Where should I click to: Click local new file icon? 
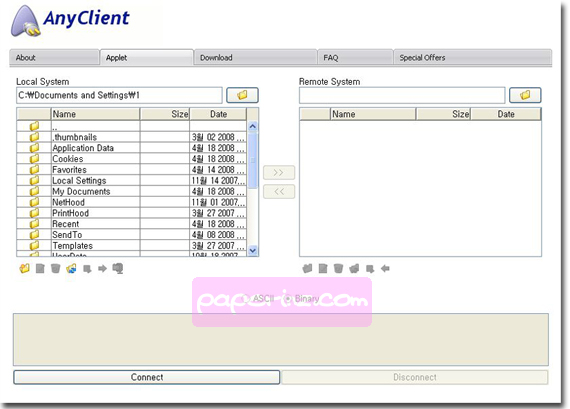coord(40,269)
